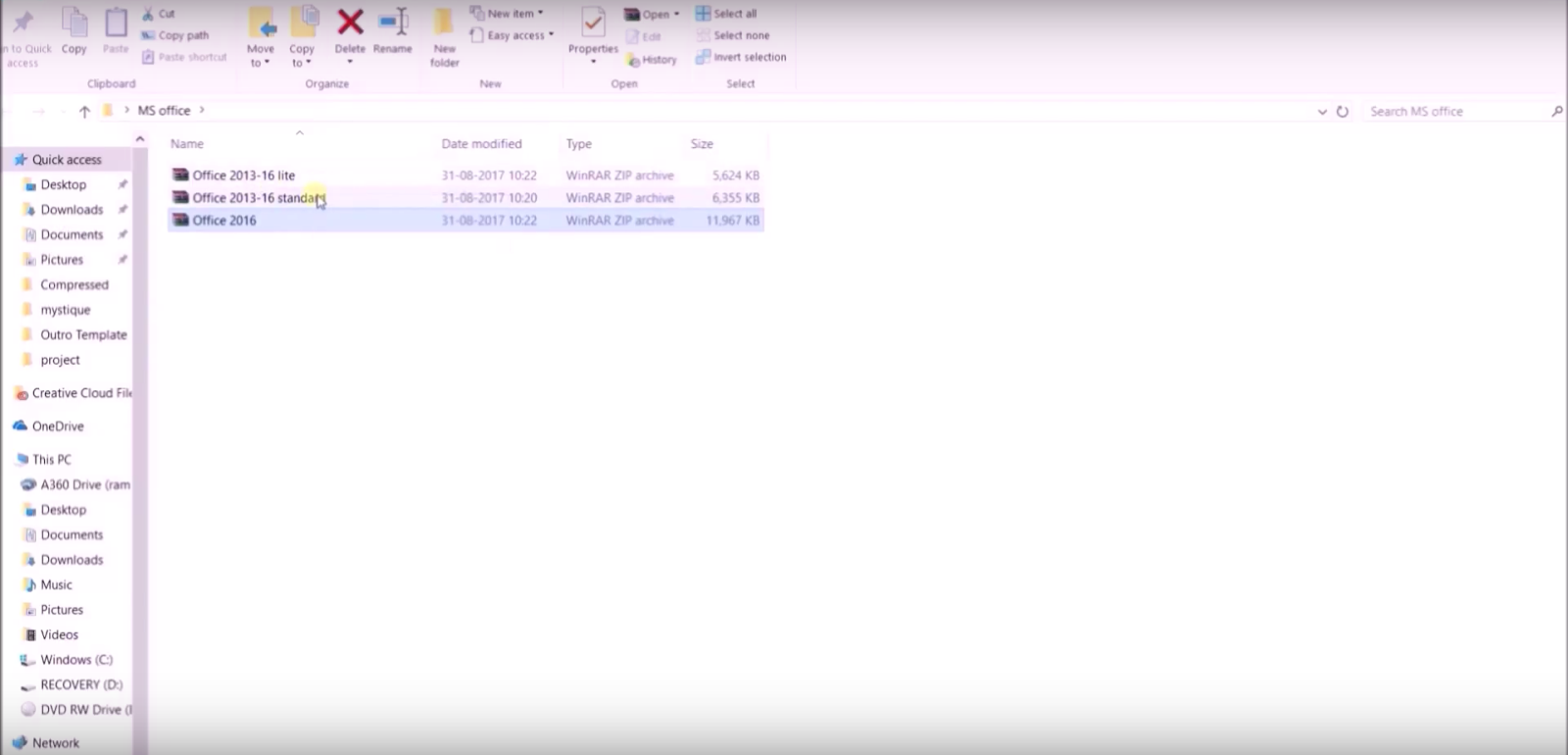The image size is (1568, 755).
Task: Open the mystique folder
Action: (x=66, y=310)
